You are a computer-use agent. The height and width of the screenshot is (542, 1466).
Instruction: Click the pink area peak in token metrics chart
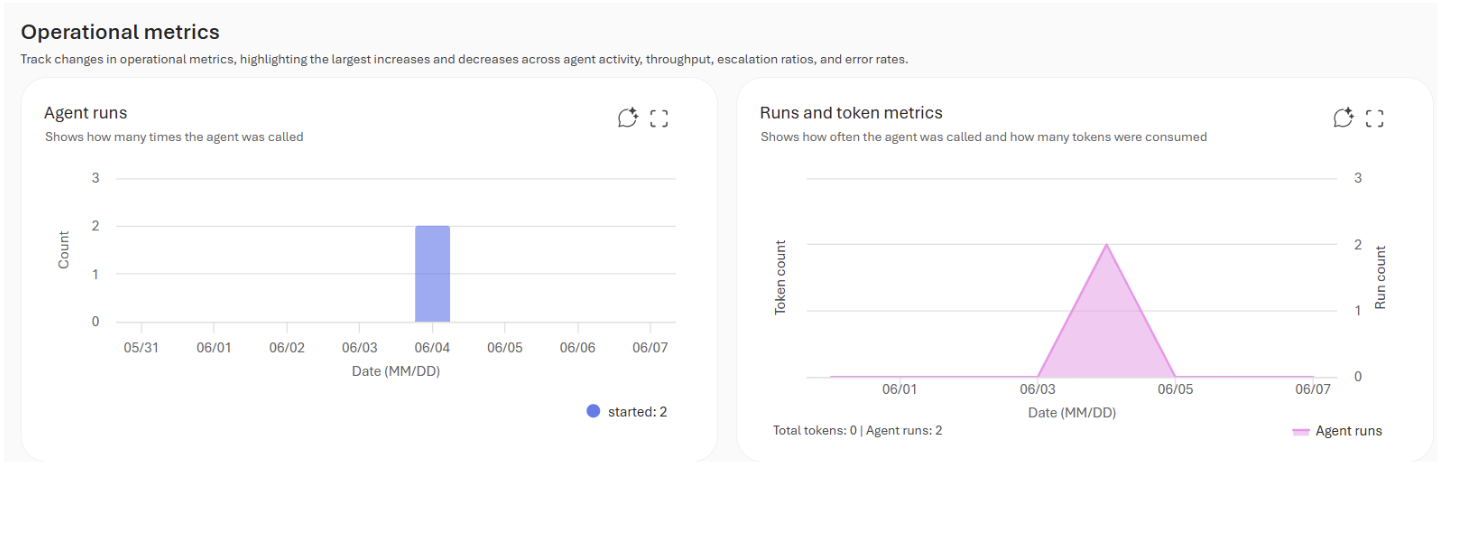(1106, 246)
